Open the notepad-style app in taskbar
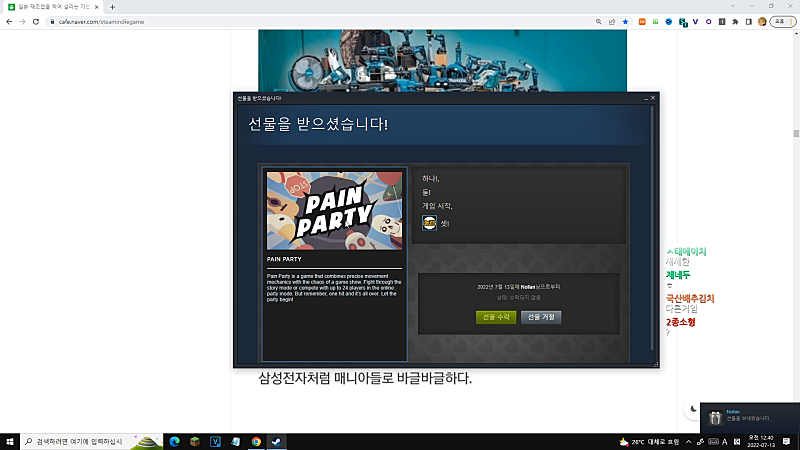Image resolution: width=800 pixels, height=450 pixels. coord(236,441)
